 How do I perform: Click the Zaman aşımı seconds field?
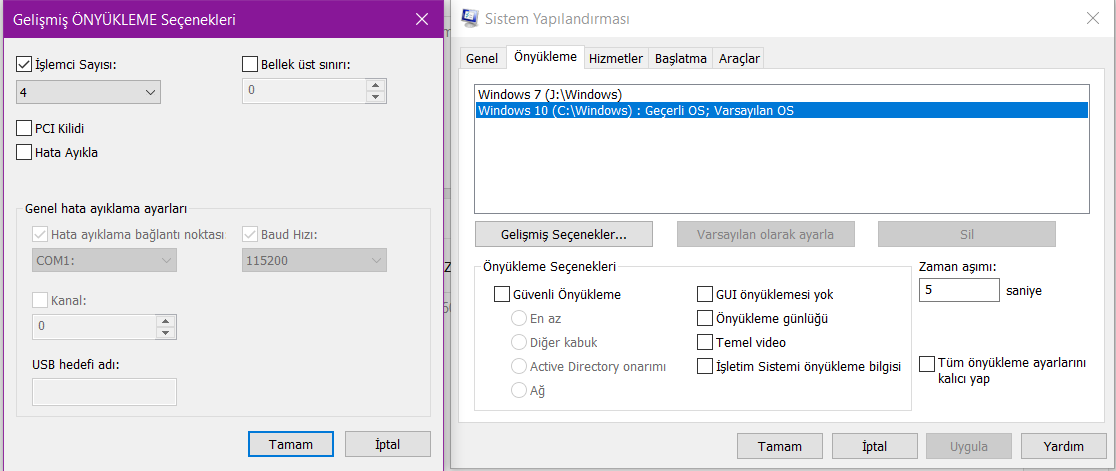click(958, 290)
